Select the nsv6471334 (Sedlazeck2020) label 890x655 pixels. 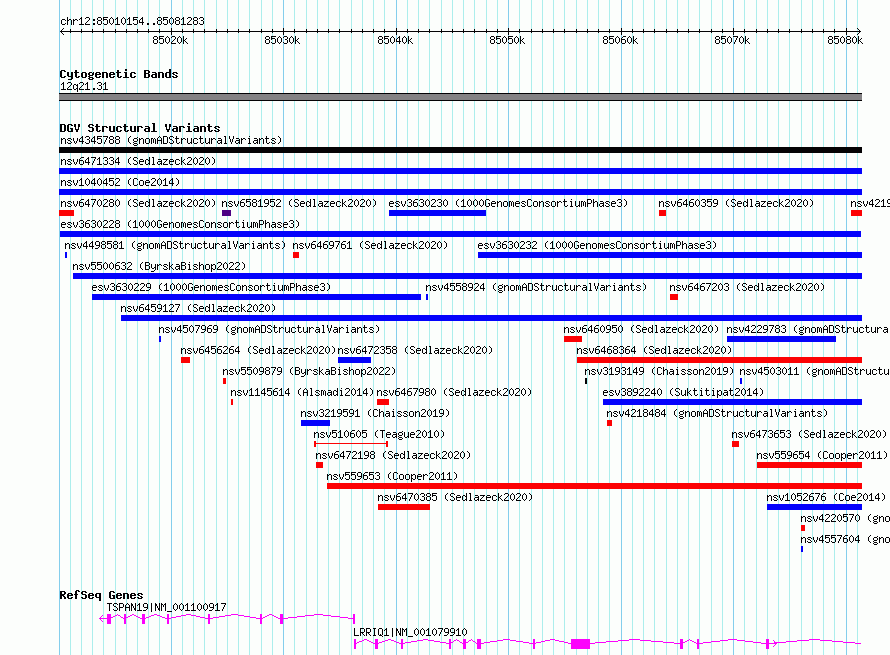click(138, 161)
